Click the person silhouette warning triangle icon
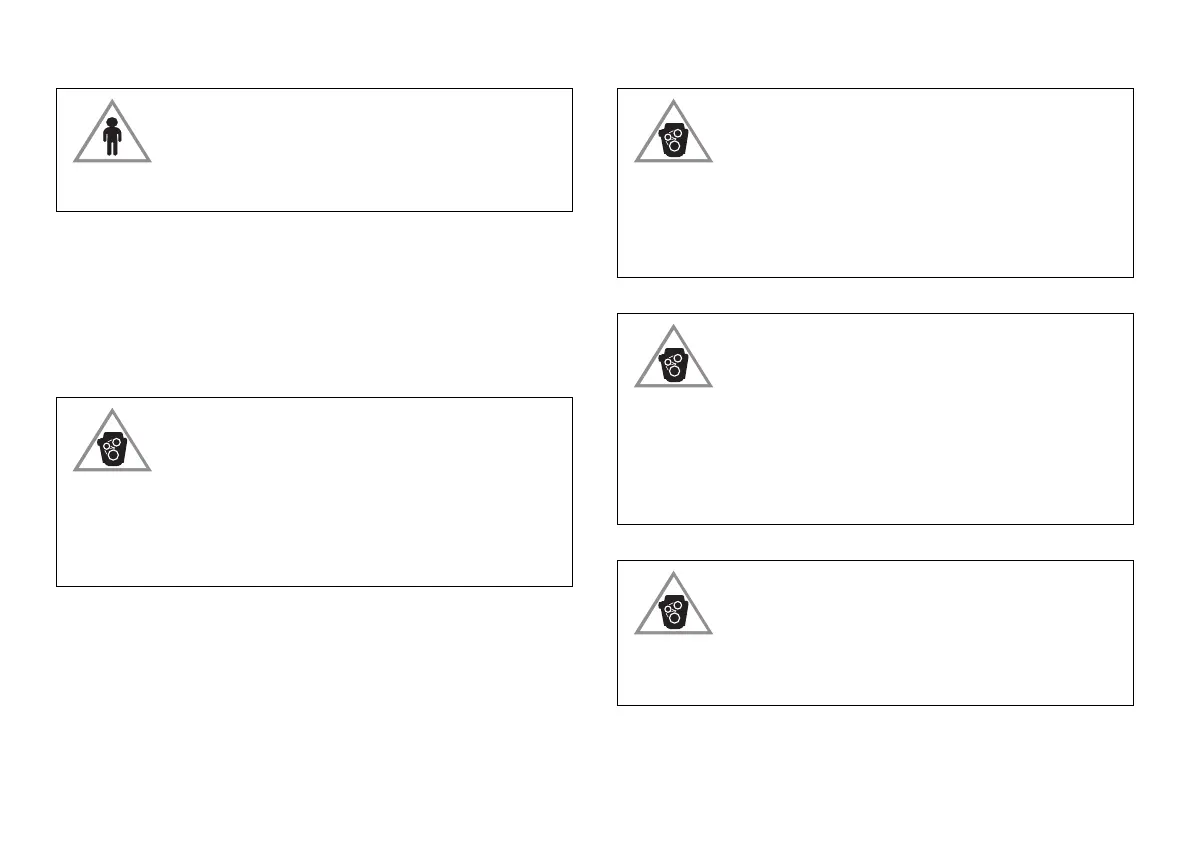Image resolution: width=1190 pixels, height=850 pixels. tap(112, 131)
